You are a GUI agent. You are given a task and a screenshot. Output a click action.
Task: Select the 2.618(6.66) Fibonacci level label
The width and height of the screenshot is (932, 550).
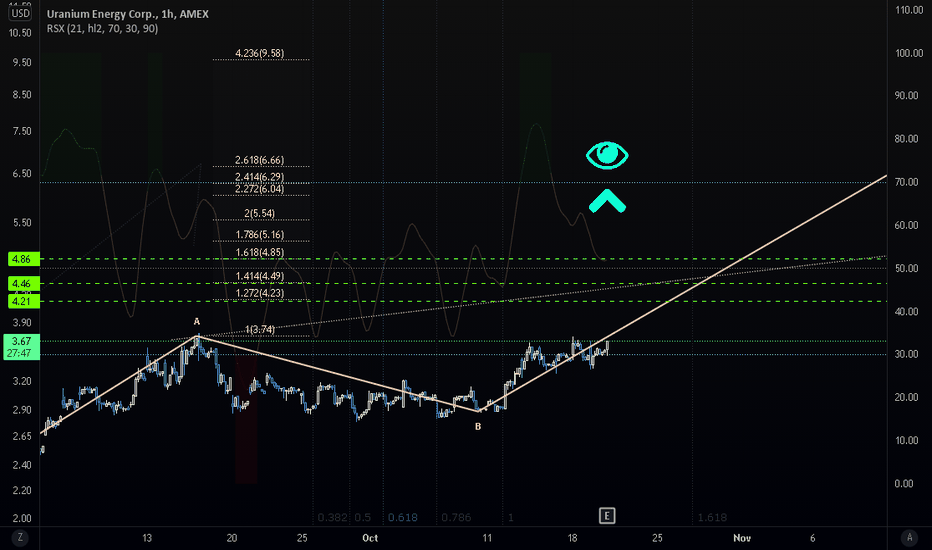260,161
